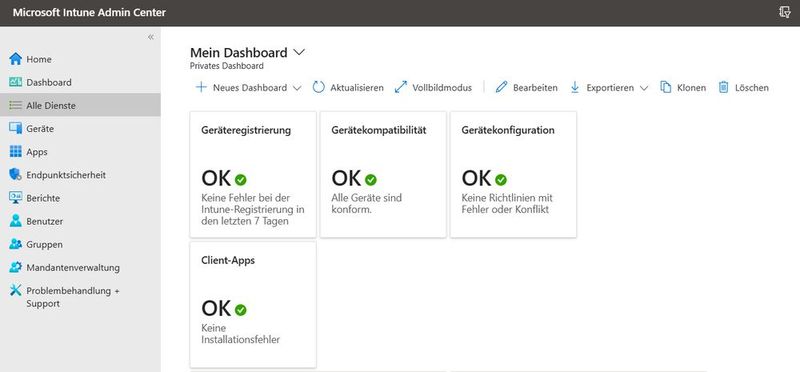Screen dimensions: 800x372
Task: Click Klonen text button
Action: coord(691,88)
